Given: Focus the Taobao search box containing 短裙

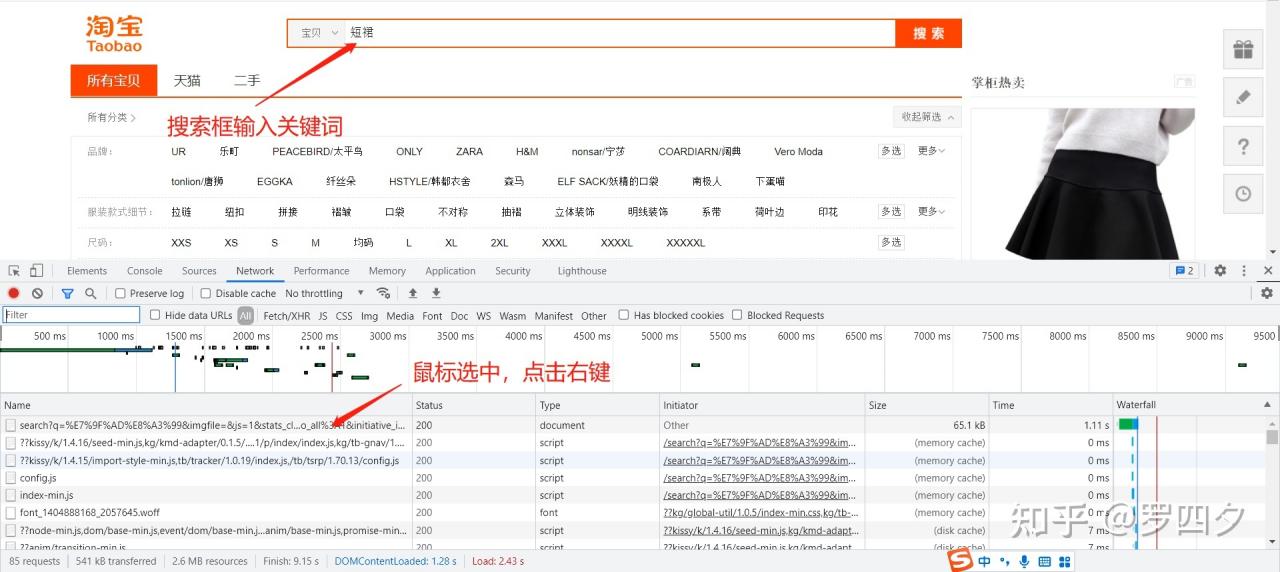Looking at the screenshot, I should click(620, 33).
